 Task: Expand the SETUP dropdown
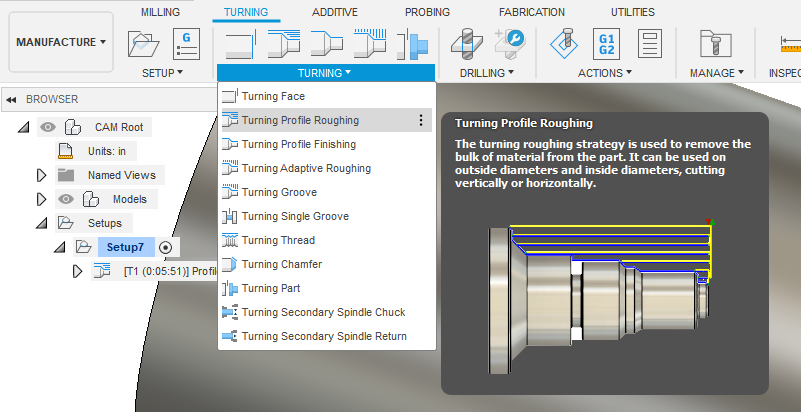[162, 73]
